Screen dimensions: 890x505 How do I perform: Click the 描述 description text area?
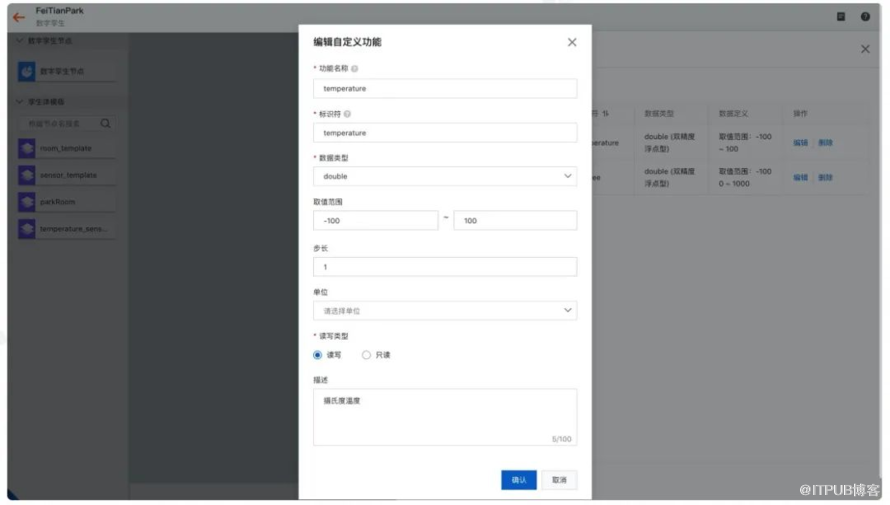coord(445,417)
